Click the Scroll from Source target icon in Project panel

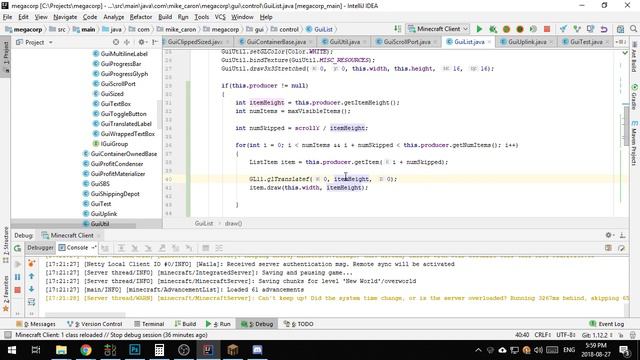pyautogui.click(x=116, y=42)
